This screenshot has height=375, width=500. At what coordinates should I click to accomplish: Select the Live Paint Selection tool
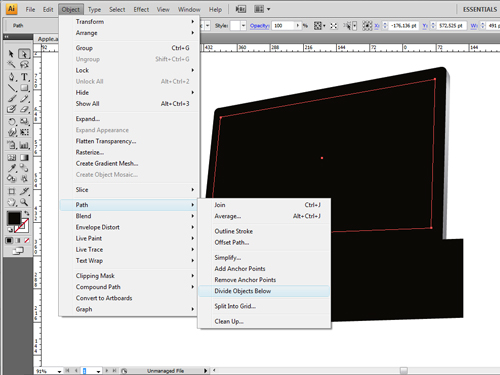click(x=24, y=178)
